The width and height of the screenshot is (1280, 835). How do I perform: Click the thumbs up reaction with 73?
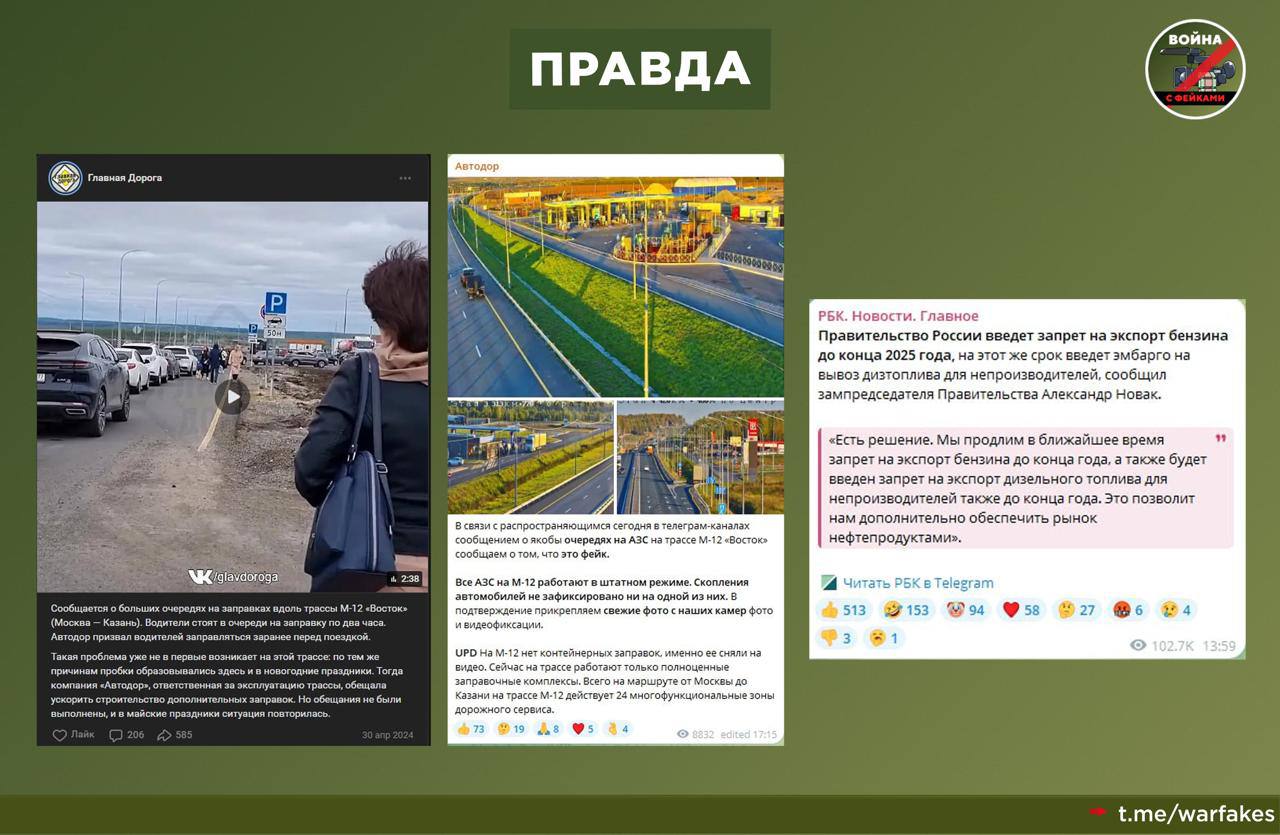471,729
